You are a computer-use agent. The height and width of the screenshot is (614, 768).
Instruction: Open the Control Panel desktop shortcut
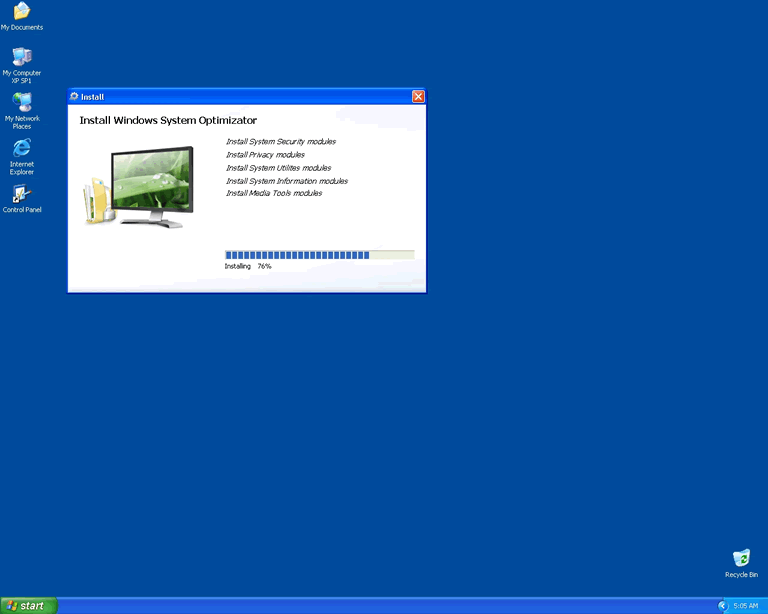pyautogui.click(x=21, y=194)
